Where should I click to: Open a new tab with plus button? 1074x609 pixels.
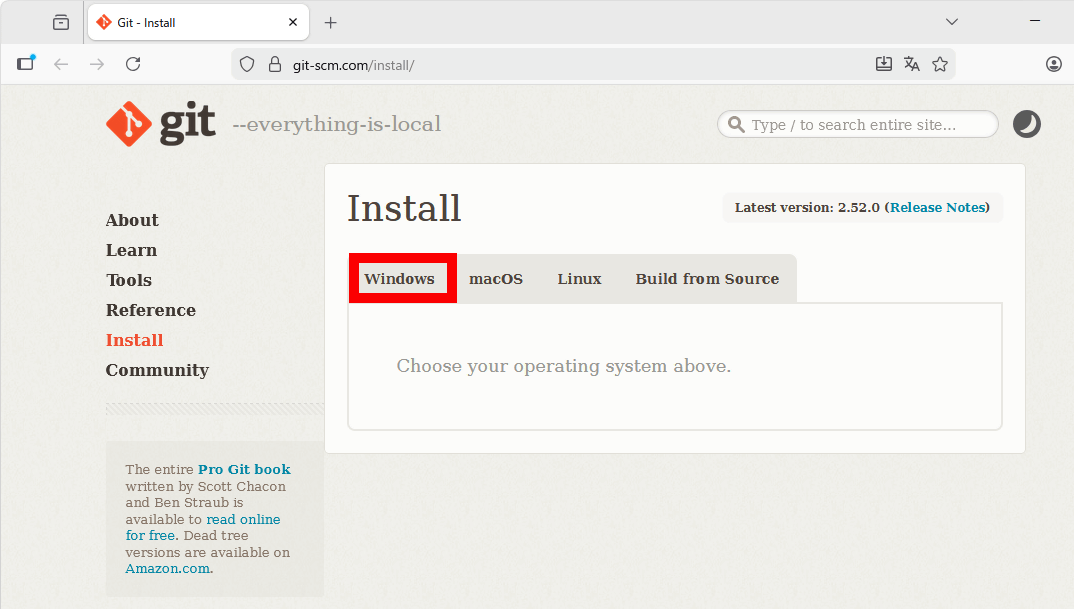[331, 22]
